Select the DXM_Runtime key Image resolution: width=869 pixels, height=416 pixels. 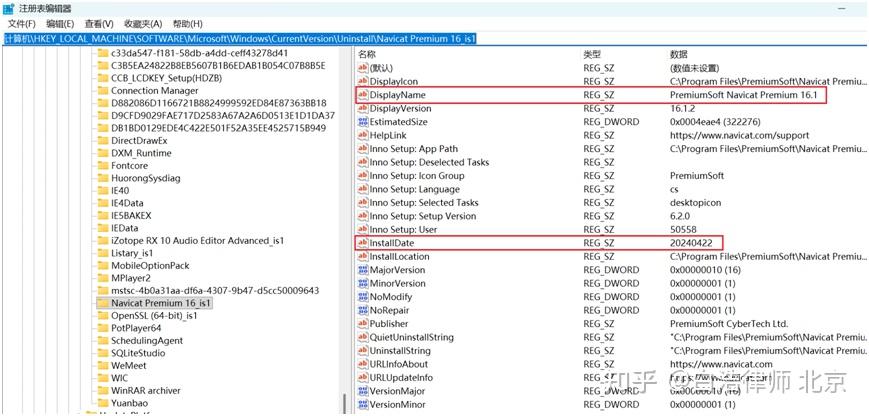[x=141, y=153]
